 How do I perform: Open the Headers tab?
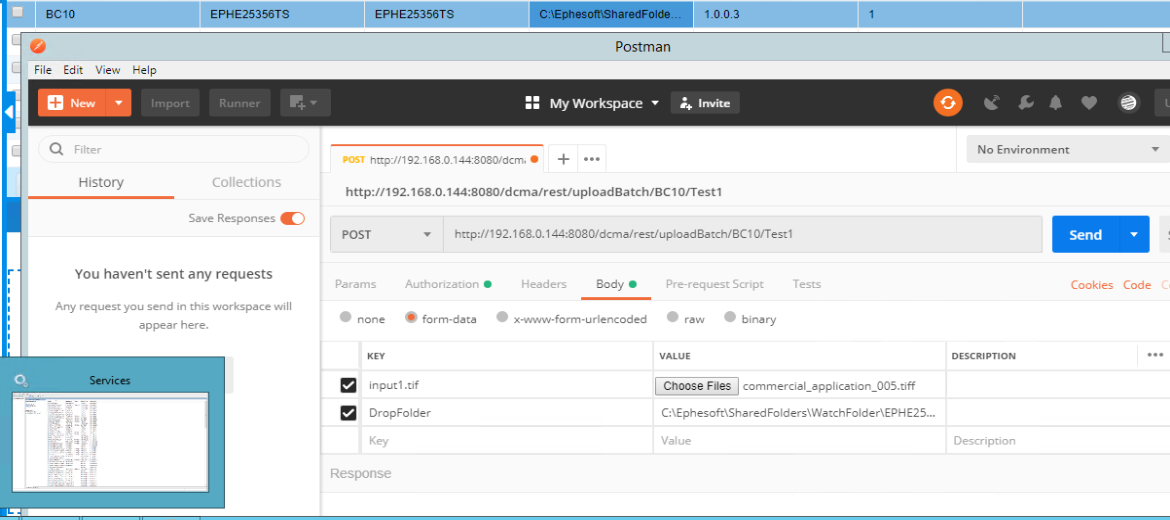[x=543, y=284]
